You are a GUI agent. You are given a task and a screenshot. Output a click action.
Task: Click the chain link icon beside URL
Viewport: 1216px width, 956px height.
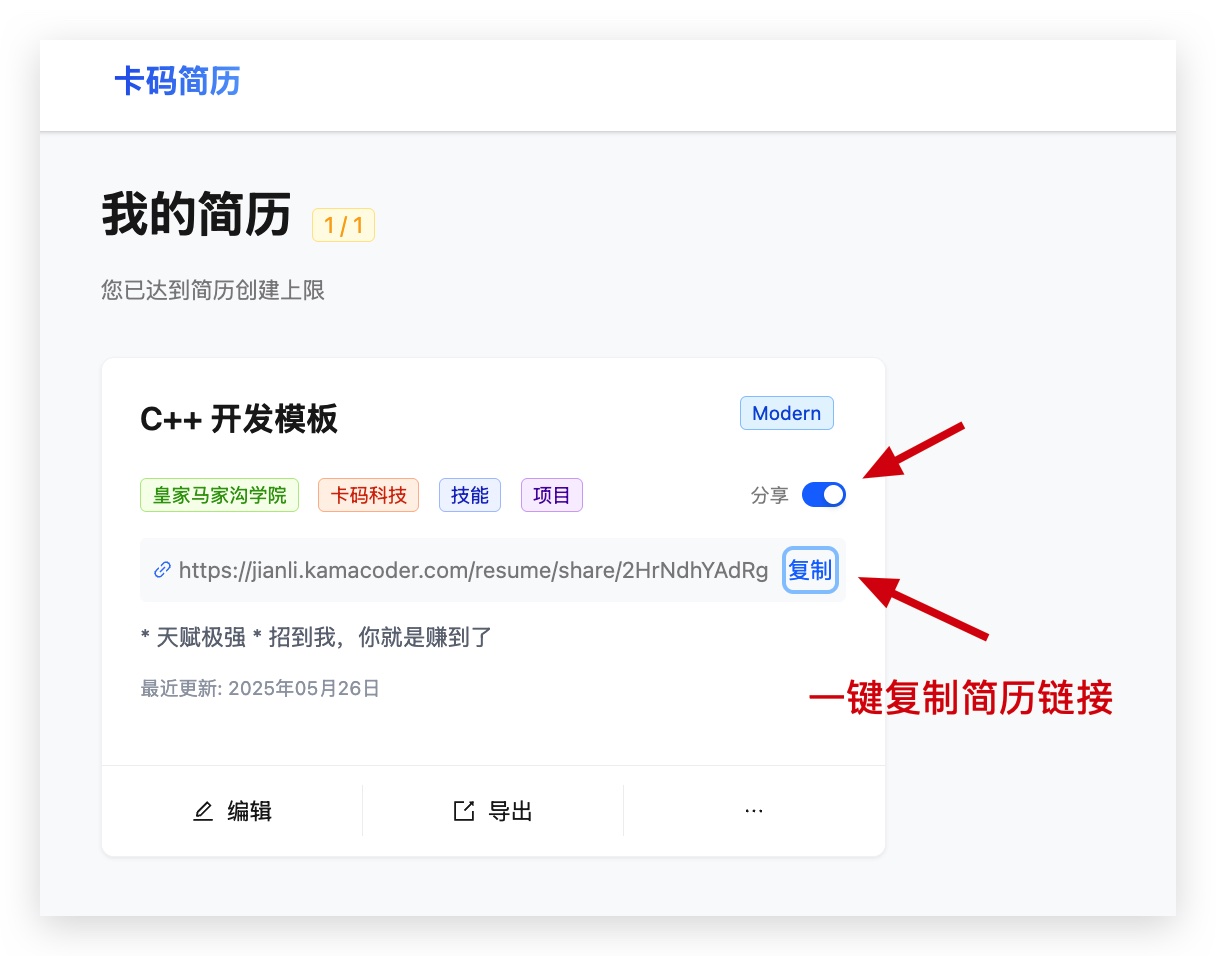[162, 570]
